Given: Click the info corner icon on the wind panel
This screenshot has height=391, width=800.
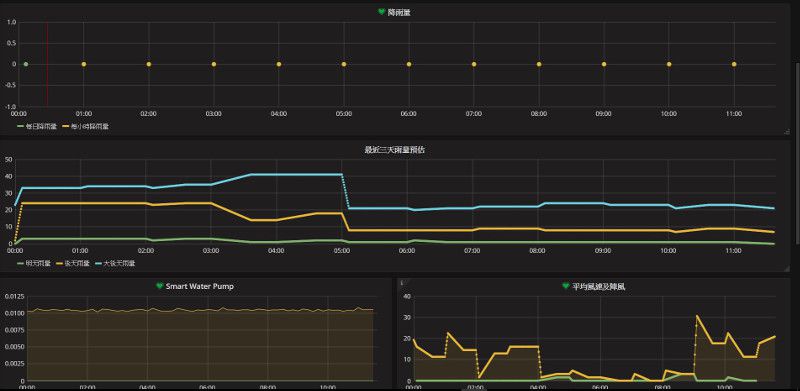Looking at the screenshot, I should [402, 282].
